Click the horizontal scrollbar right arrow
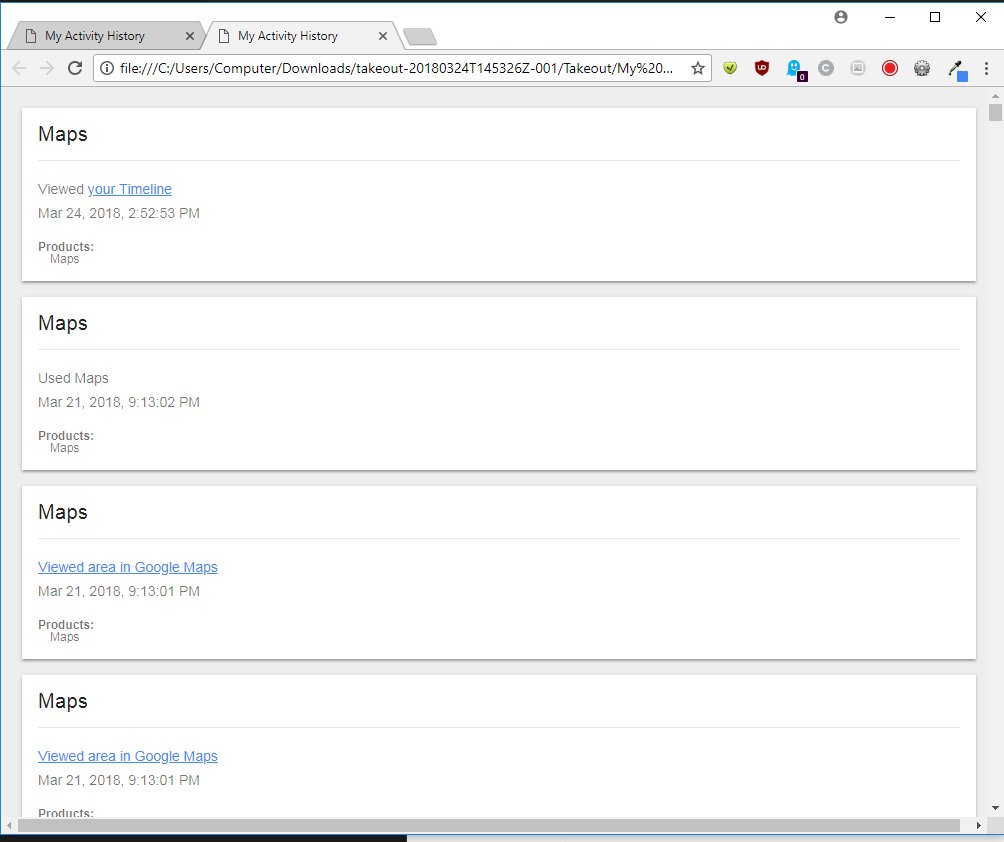This screenshot has width=1004, height=842. [978, 825]
